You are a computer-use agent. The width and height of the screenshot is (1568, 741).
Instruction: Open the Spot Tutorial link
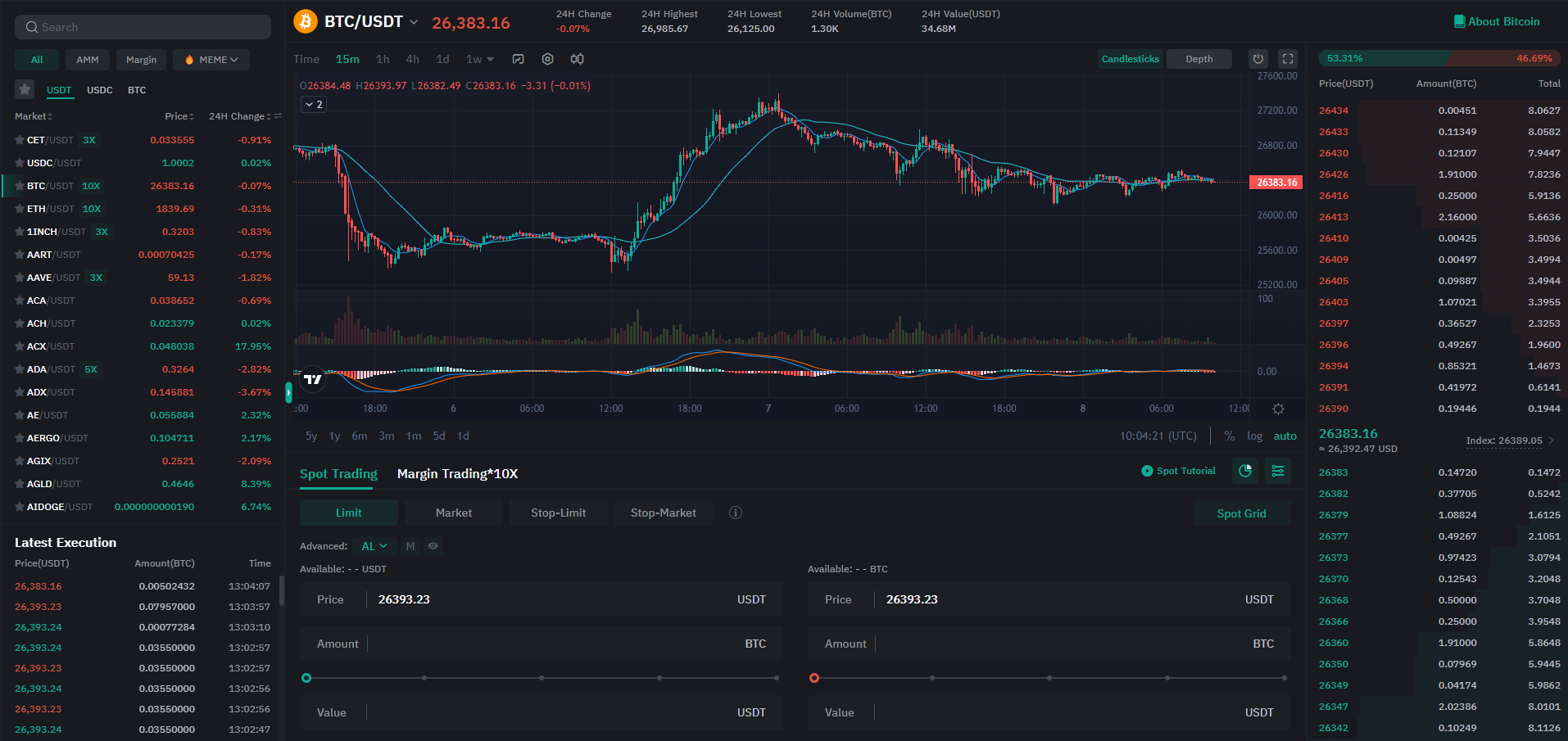tap(1179, 471)
